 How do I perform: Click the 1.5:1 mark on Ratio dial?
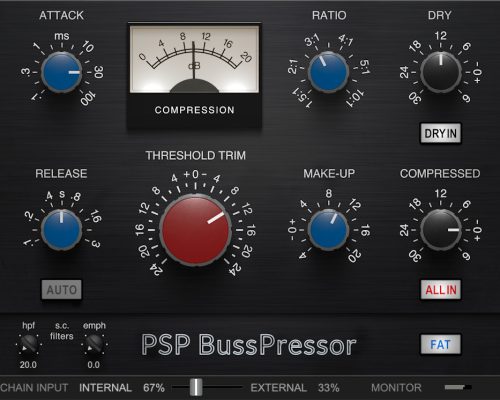(x=302, y=98)
